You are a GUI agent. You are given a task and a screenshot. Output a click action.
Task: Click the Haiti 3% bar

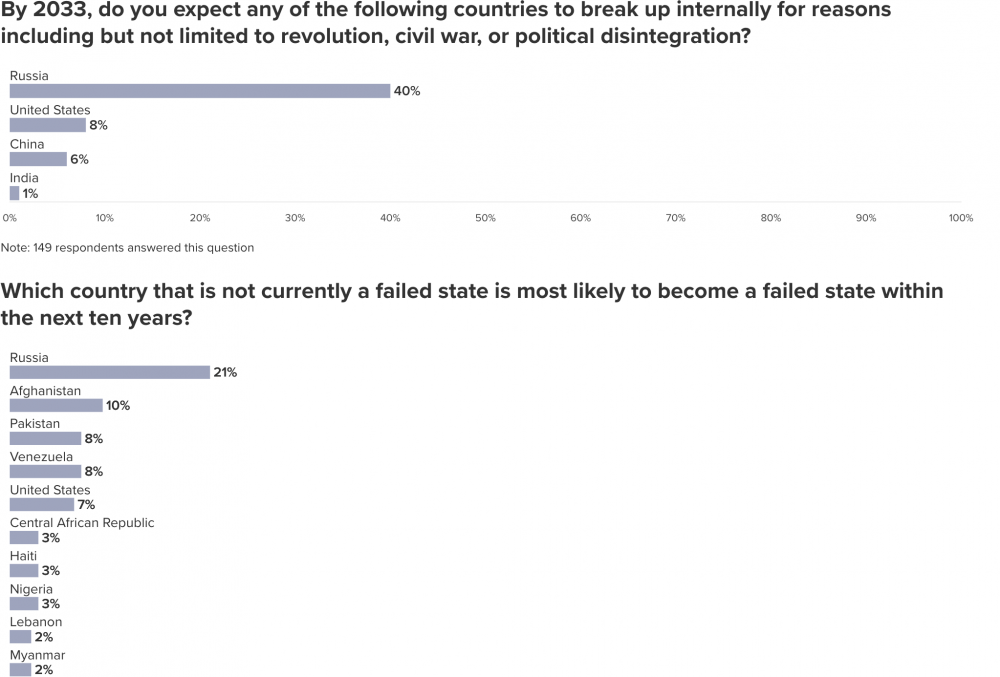pos(24,570)
